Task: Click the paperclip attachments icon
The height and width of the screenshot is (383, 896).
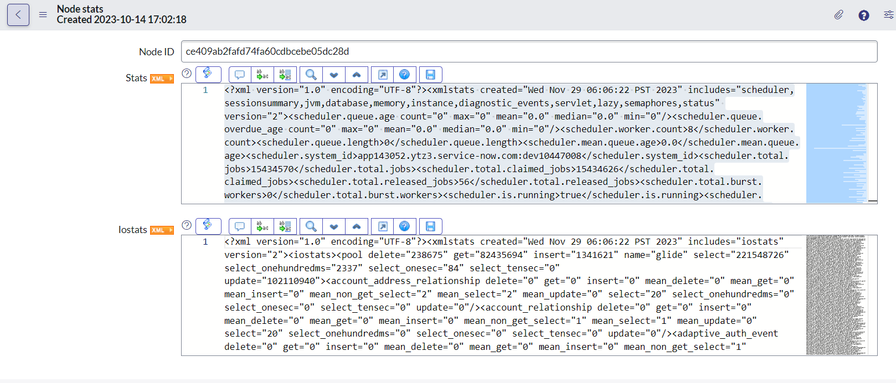Action: [x=838, y=15]
